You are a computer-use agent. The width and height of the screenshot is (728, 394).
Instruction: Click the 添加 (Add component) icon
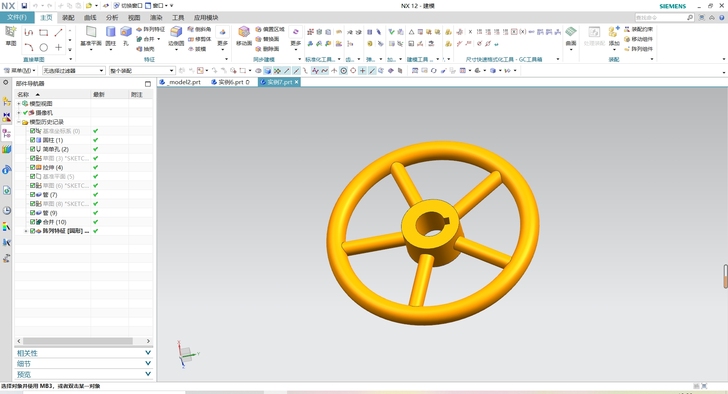tap(614, 32)
